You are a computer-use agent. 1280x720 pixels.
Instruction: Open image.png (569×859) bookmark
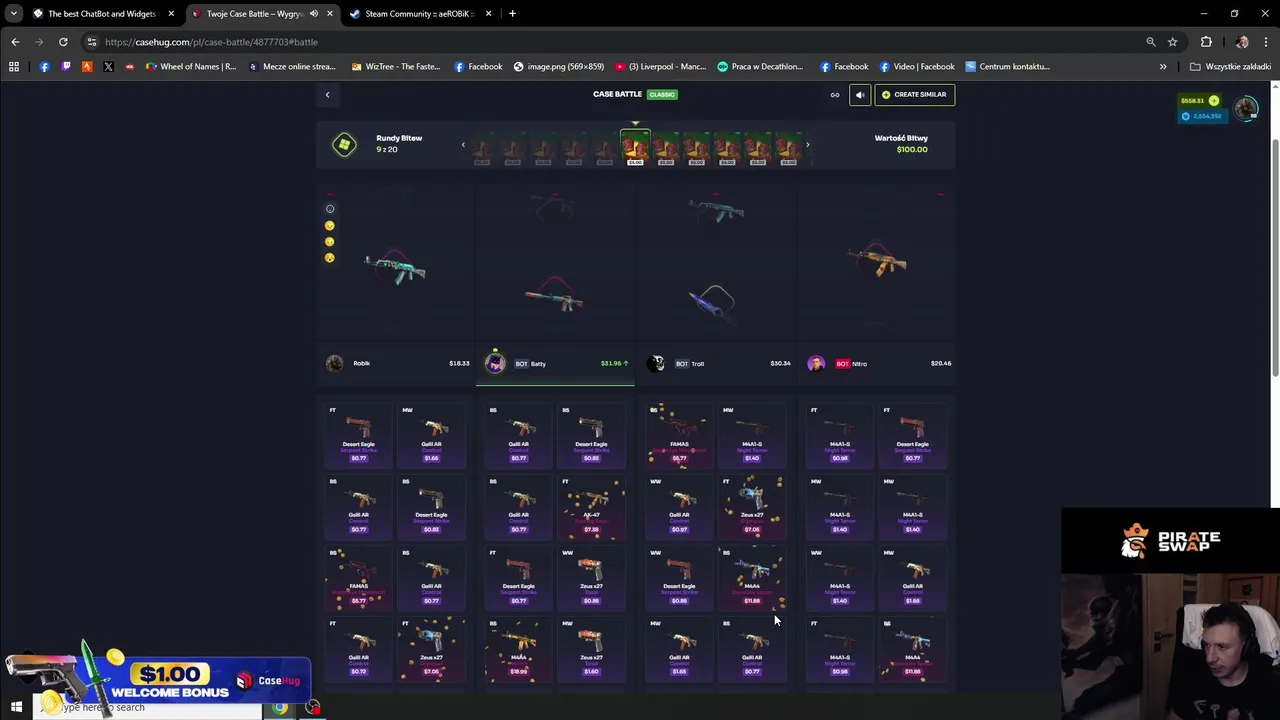click(558, 67)
